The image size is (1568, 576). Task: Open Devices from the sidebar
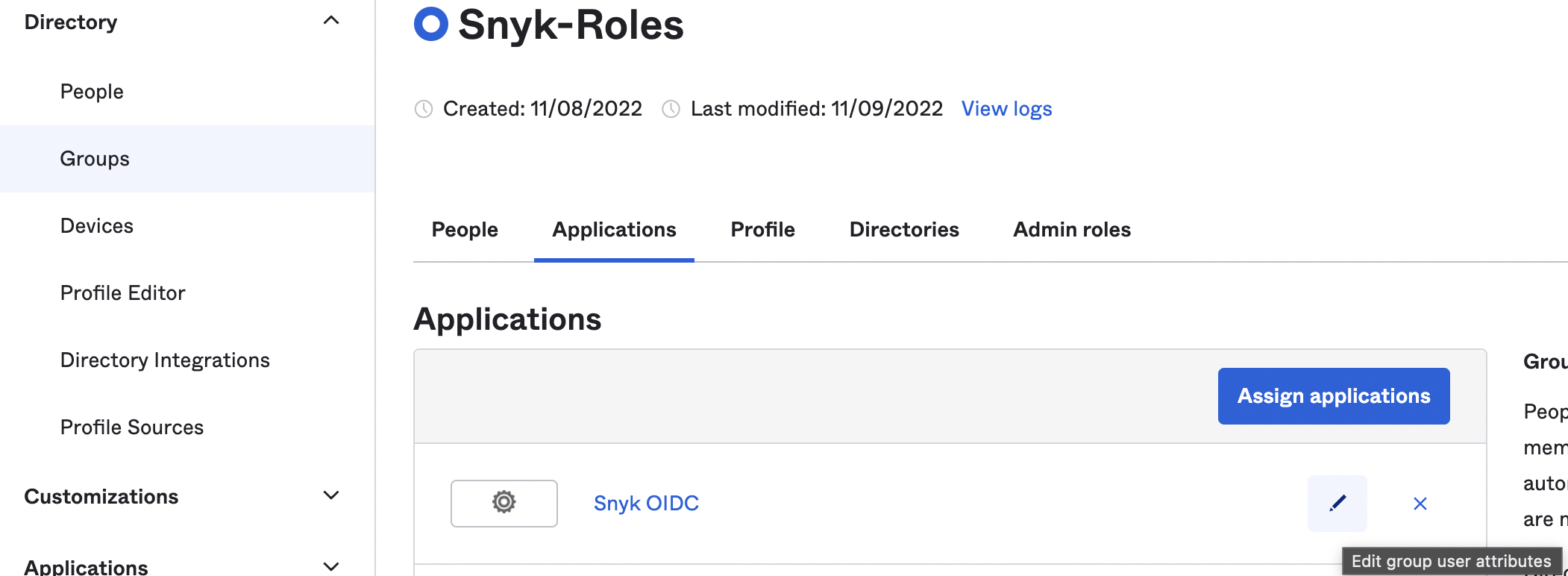pyautogui.click(x=97, y=226)
